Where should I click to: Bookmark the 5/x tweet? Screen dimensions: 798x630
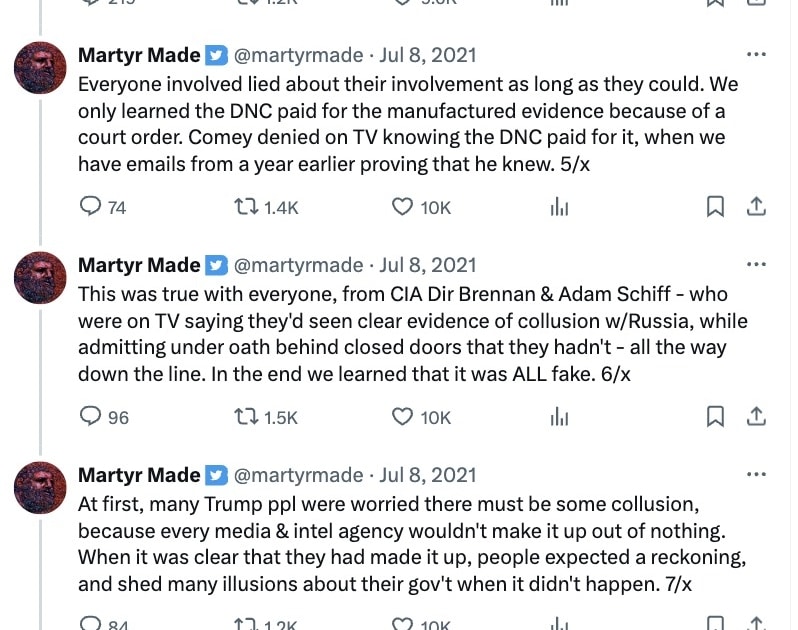(x=715, y=207)
